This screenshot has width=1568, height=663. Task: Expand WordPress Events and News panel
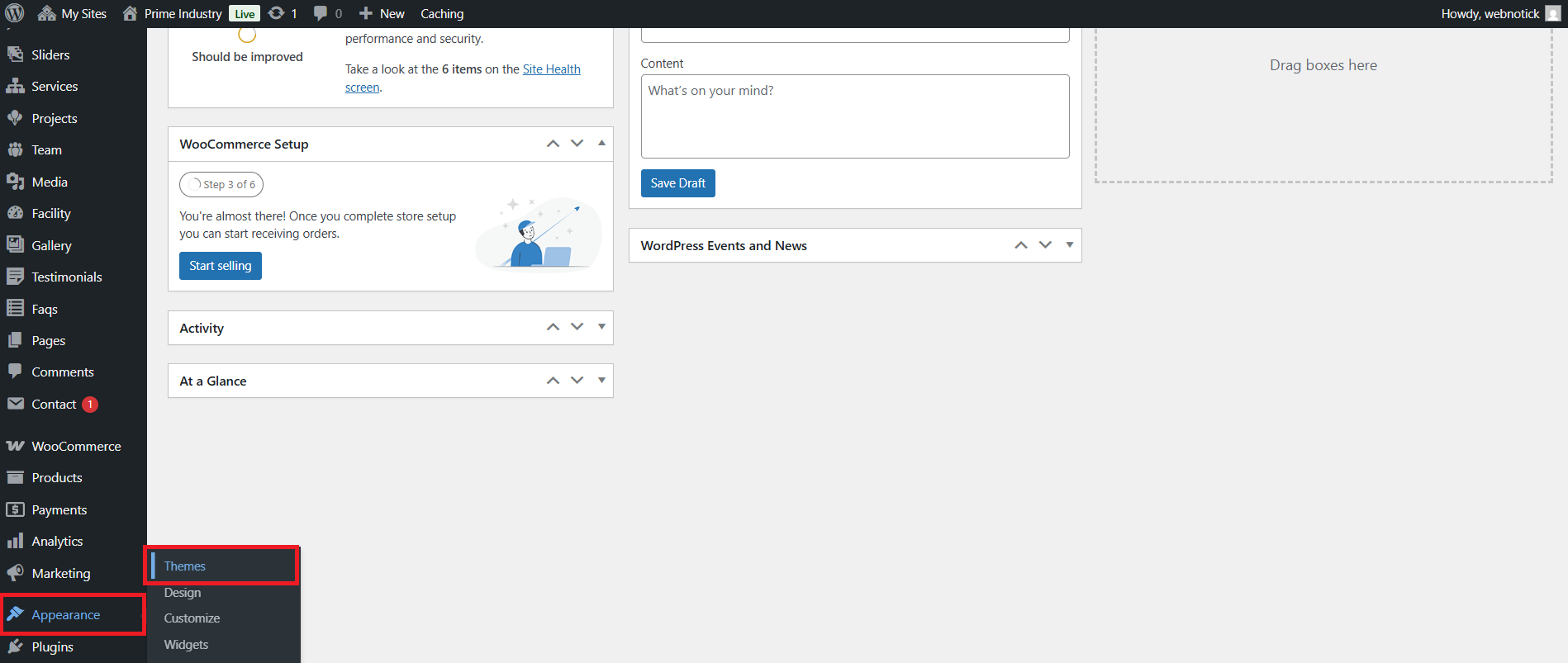click(1070, 245)
